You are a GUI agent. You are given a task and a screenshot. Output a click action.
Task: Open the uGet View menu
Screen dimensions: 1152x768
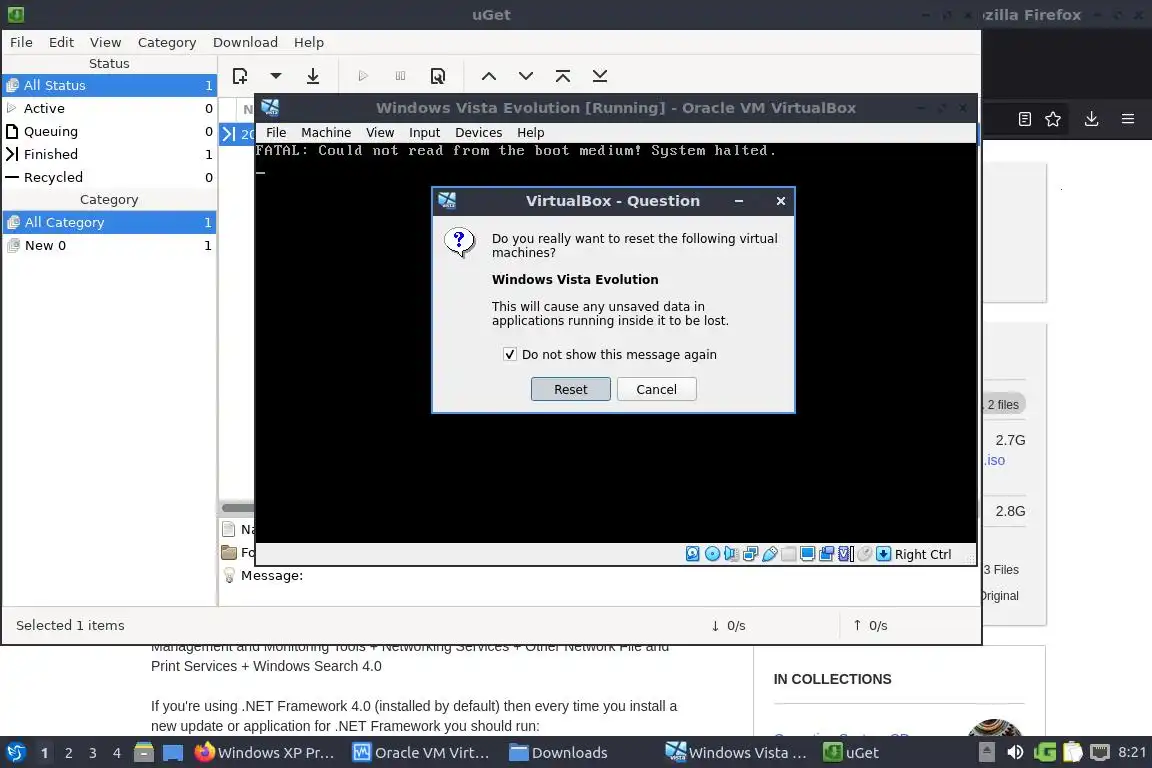click(x=105, y=42)
